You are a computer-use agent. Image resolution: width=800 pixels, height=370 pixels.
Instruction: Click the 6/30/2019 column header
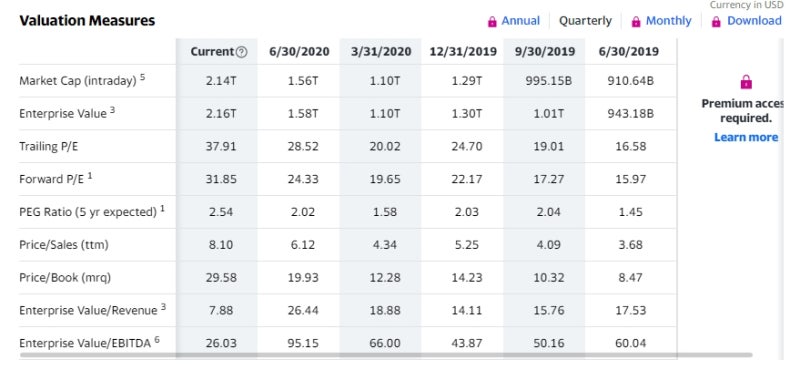point(628,52)
